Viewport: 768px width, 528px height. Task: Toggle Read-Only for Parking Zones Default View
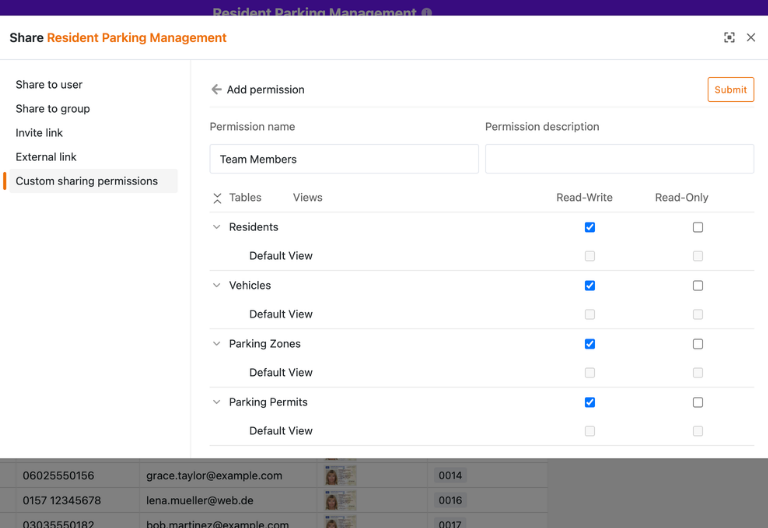698,373
